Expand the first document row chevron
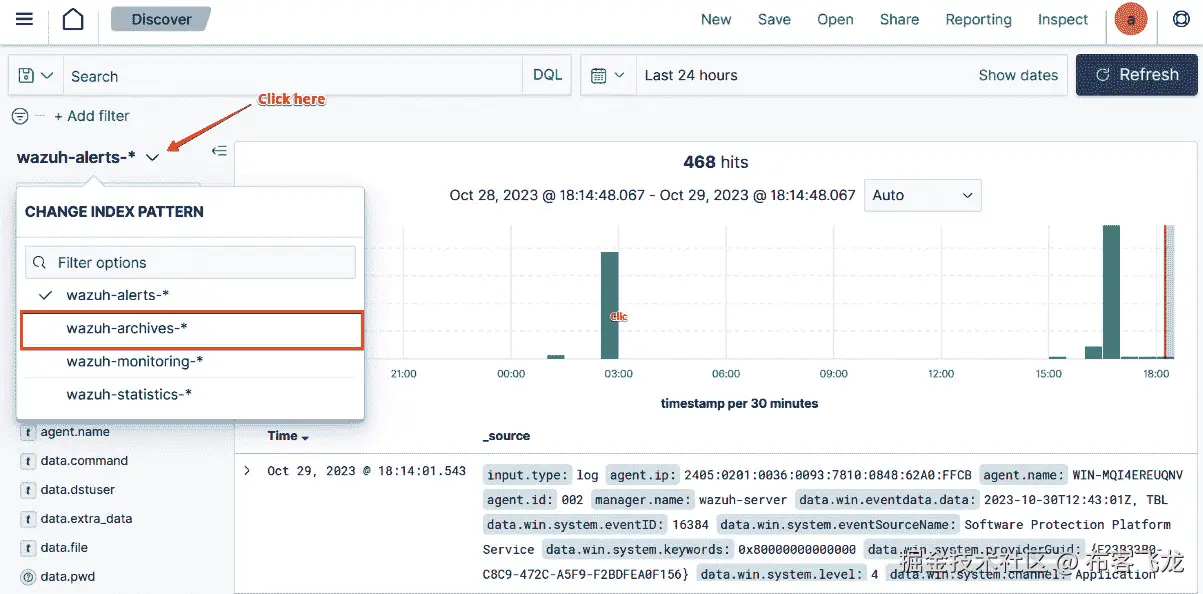The width and height of the screenshot is (1203, 594). coord(247,470)
